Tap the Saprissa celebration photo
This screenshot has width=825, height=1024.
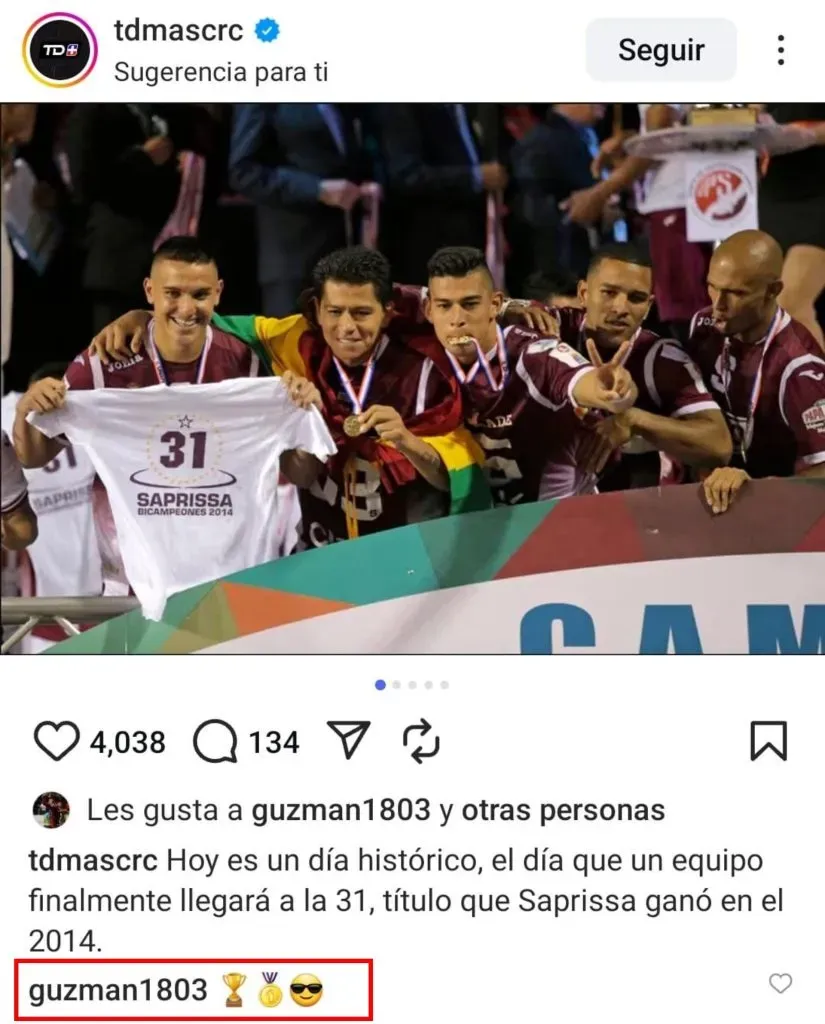pyautogui.click(x=412, y=378)
